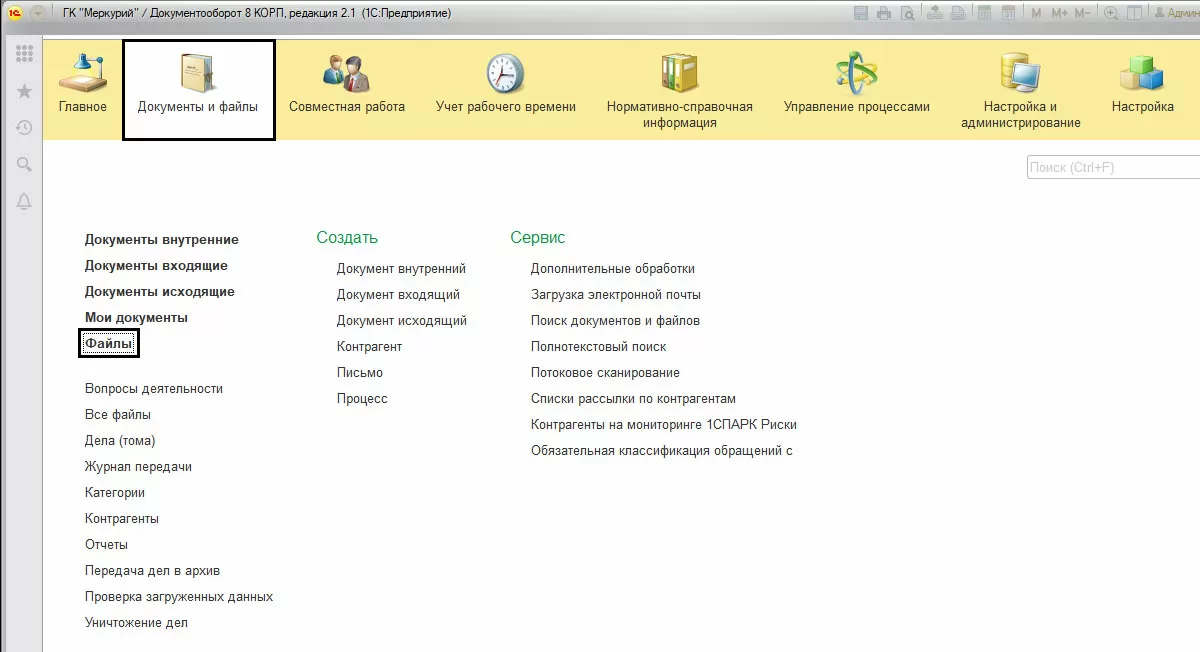This screenshot has width=1200, height=652.
Task: Open the Настройка section with cubes icon
Action: [1143, 85]
